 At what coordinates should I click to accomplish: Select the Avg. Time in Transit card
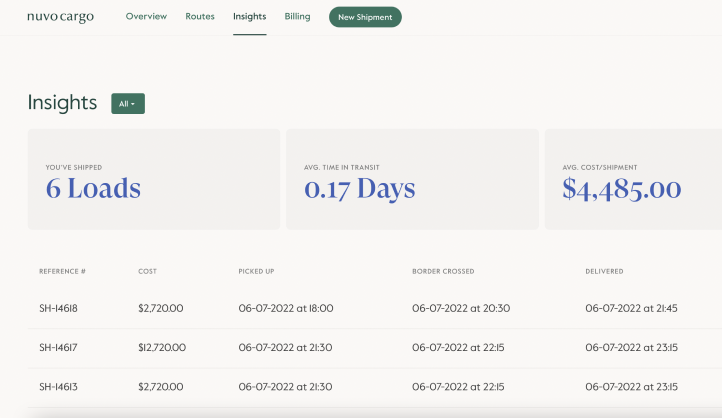(412, 179)
